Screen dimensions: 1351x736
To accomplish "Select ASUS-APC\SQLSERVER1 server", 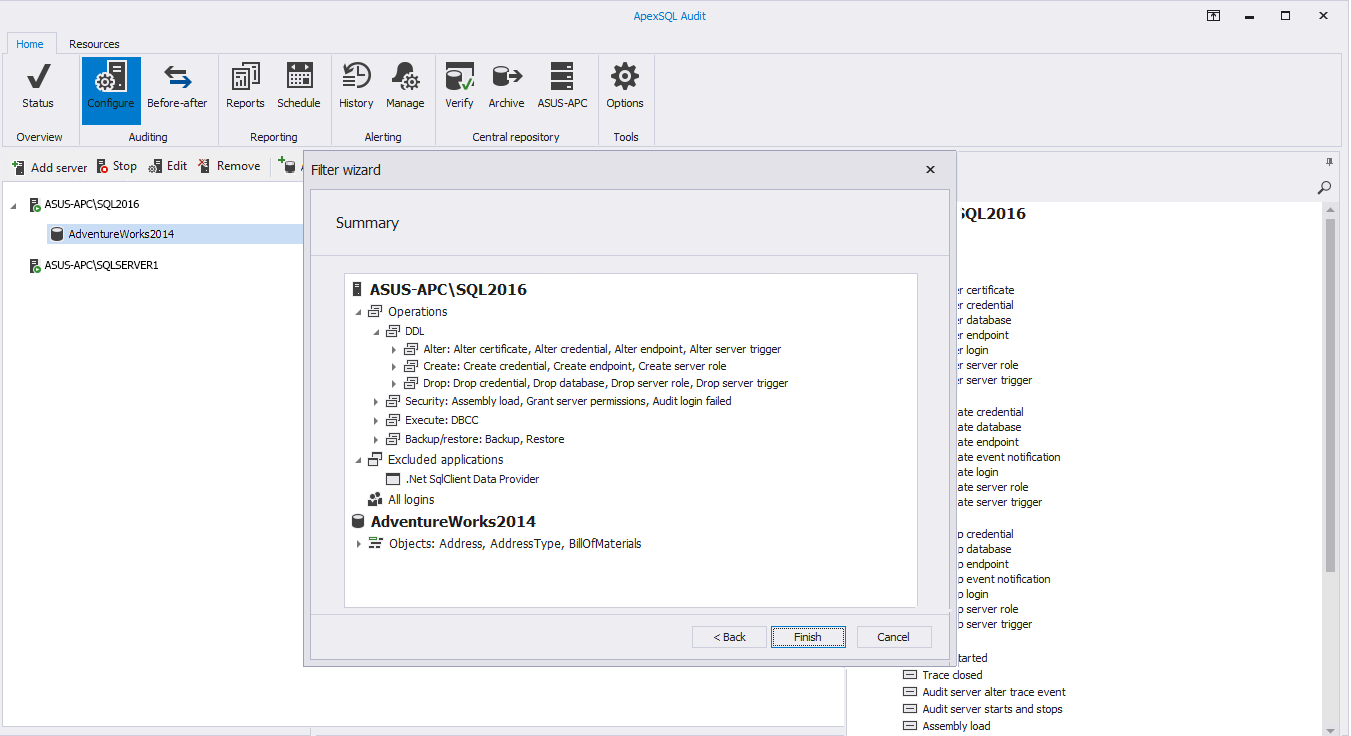I will pyautogui.click(x=101, y=266).
